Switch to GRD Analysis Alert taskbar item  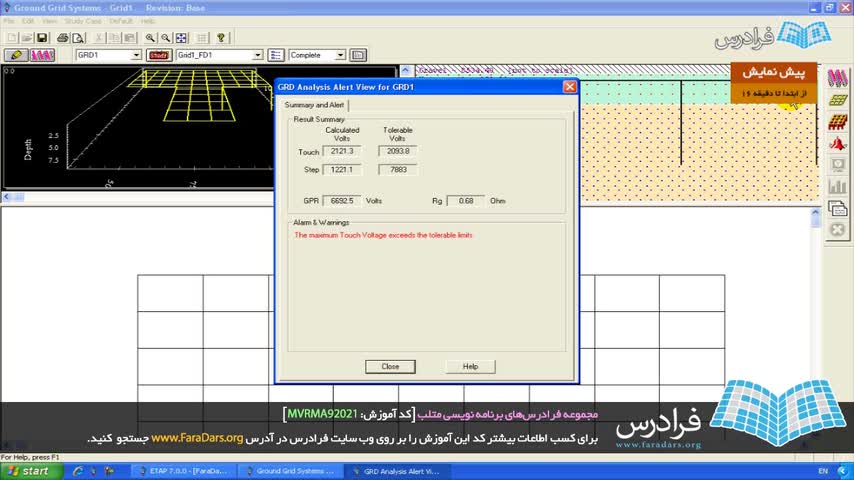pyautogui.click(x=399, y=471)
